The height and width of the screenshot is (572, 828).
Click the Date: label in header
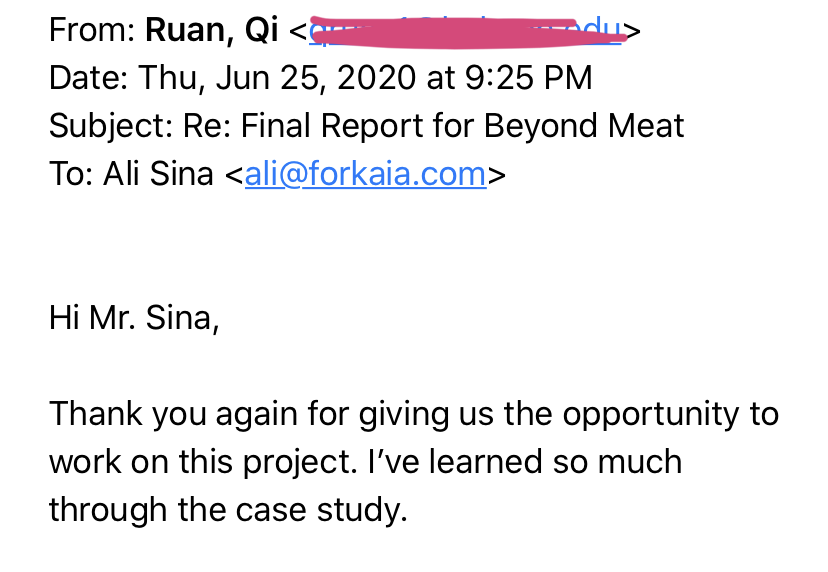coord(89,77)
